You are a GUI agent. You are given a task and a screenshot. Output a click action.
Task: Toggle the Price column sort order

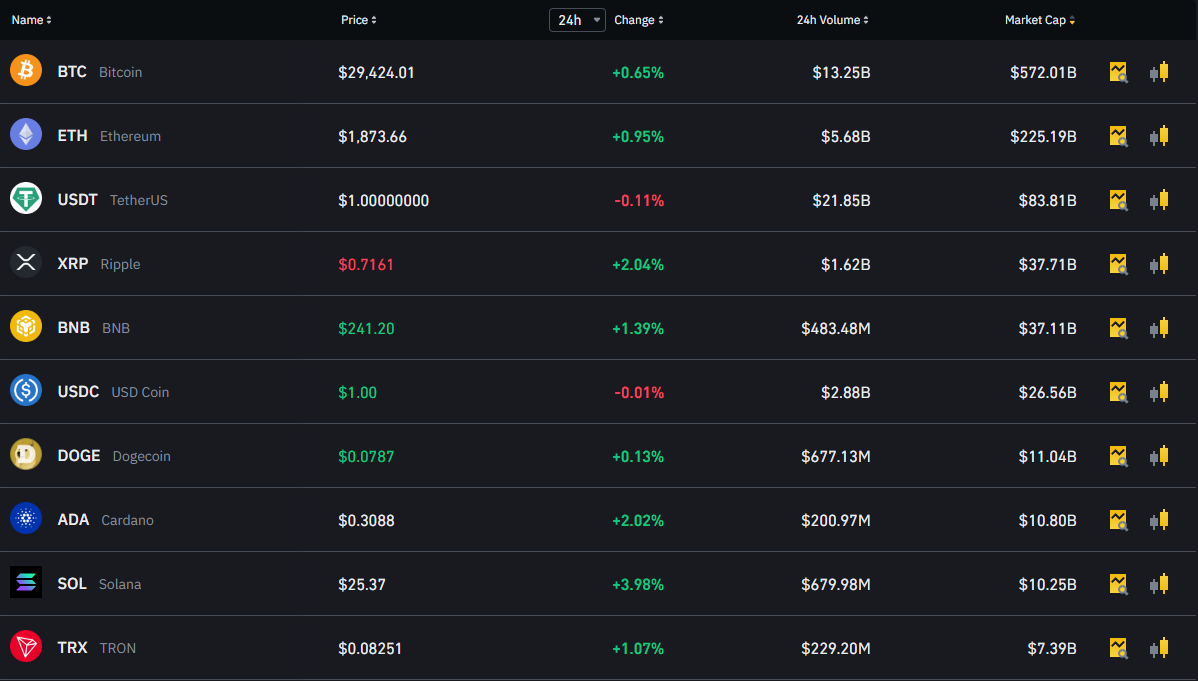(358, 19)
